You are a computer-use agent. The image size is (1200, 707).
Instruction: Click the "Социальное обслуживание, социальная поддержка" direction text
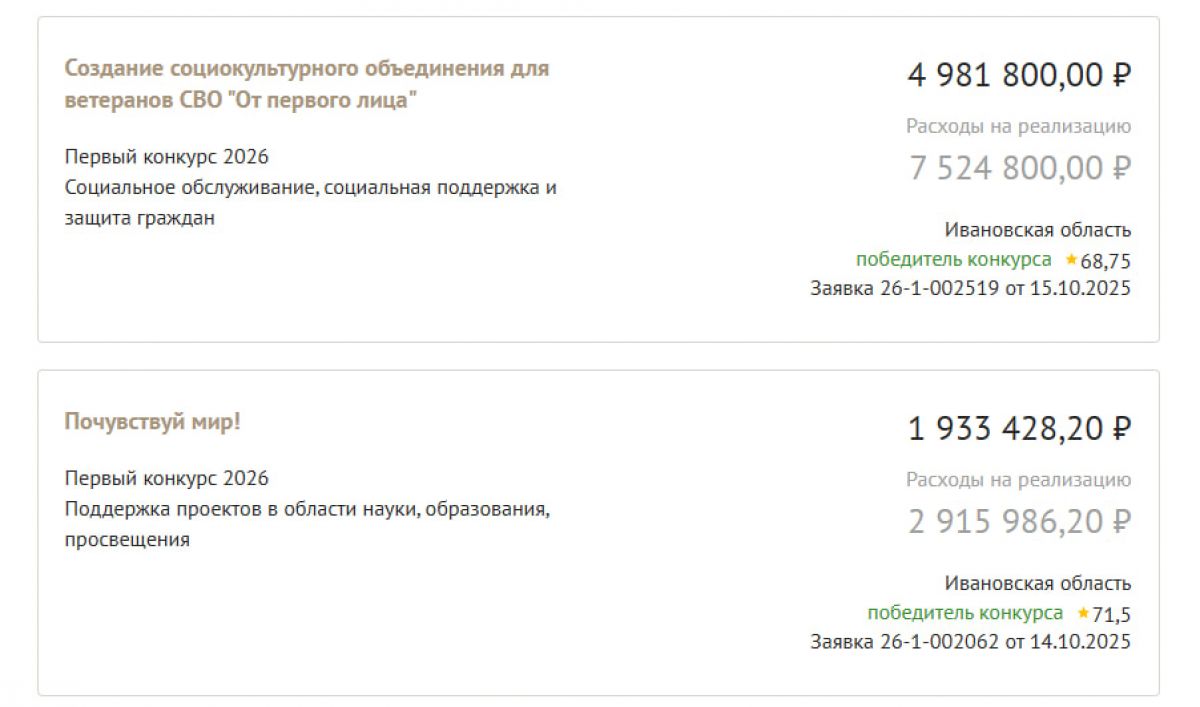pos(310,188)
